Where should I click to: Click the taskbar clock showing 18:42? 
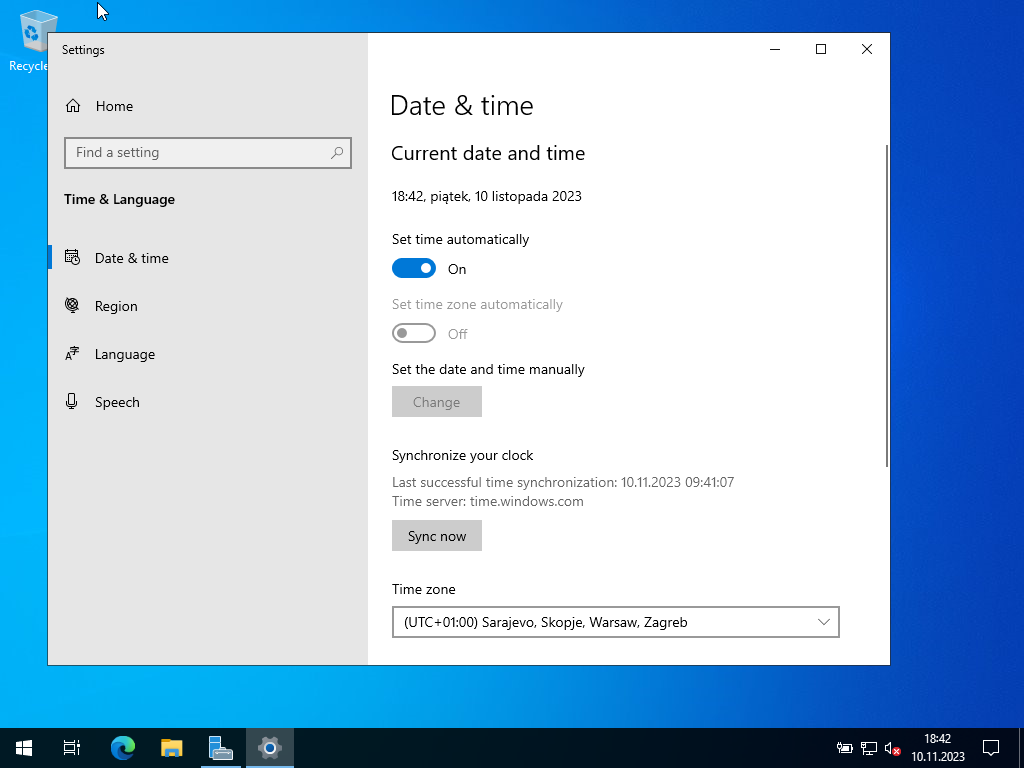point(938,748)
